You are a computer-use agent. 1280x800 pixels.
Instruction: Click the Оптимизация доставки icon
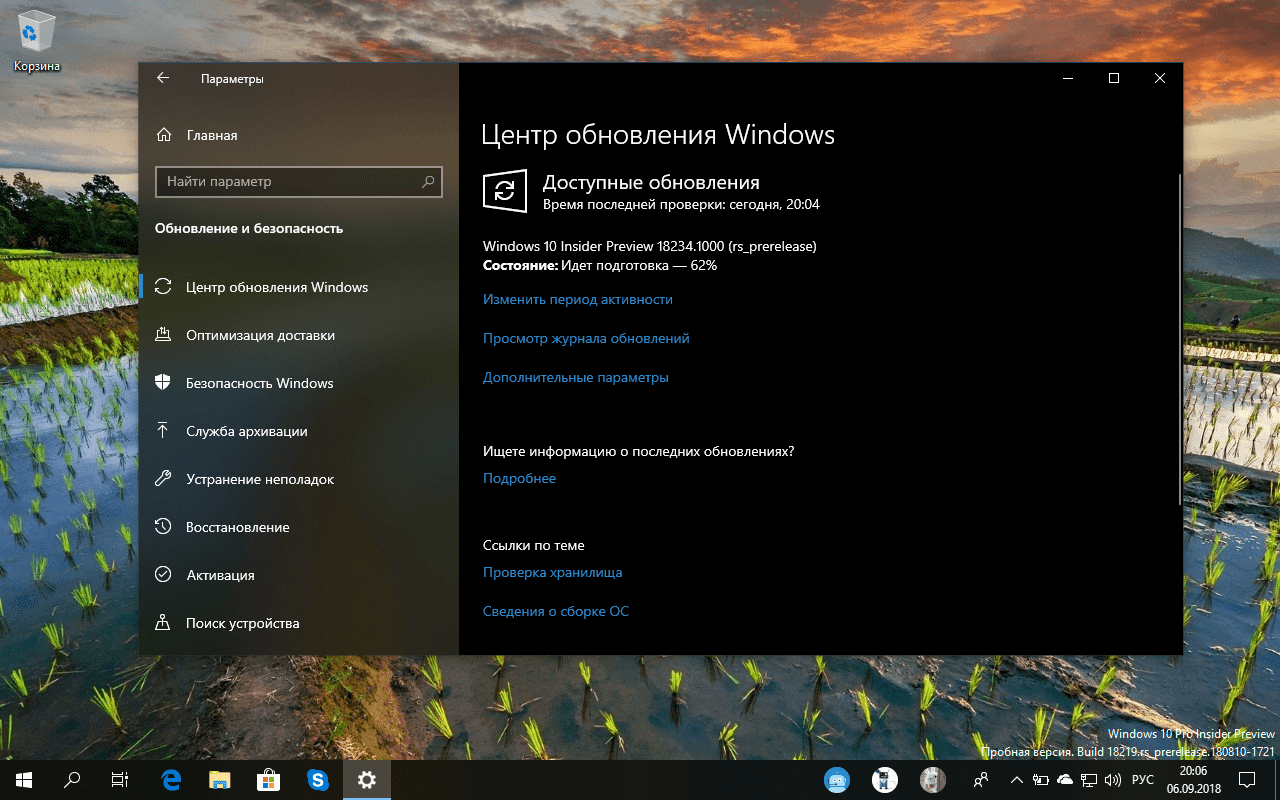coord(163,335)
